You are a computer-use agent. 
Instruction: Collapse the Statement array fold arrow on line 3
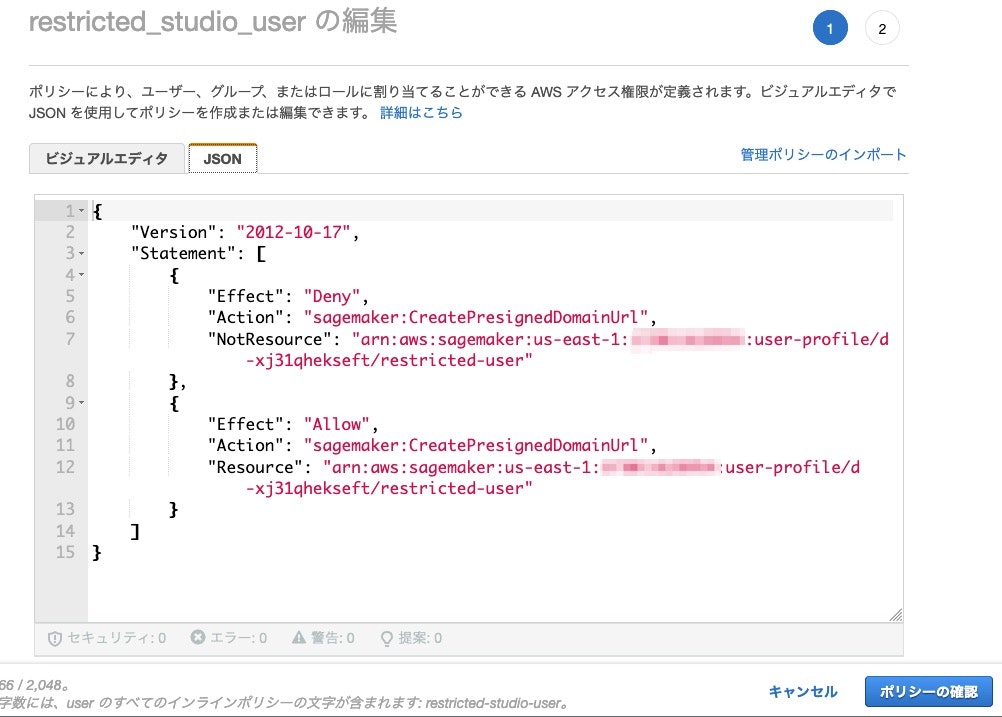80,253
